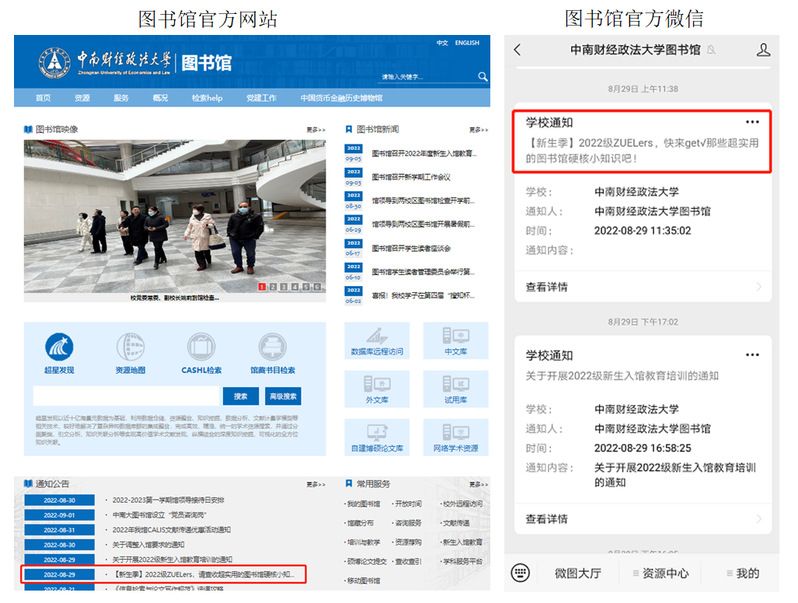Open the 资源 navigation menu
This screenshot has width=798, height=603.
tap(82, 98)
